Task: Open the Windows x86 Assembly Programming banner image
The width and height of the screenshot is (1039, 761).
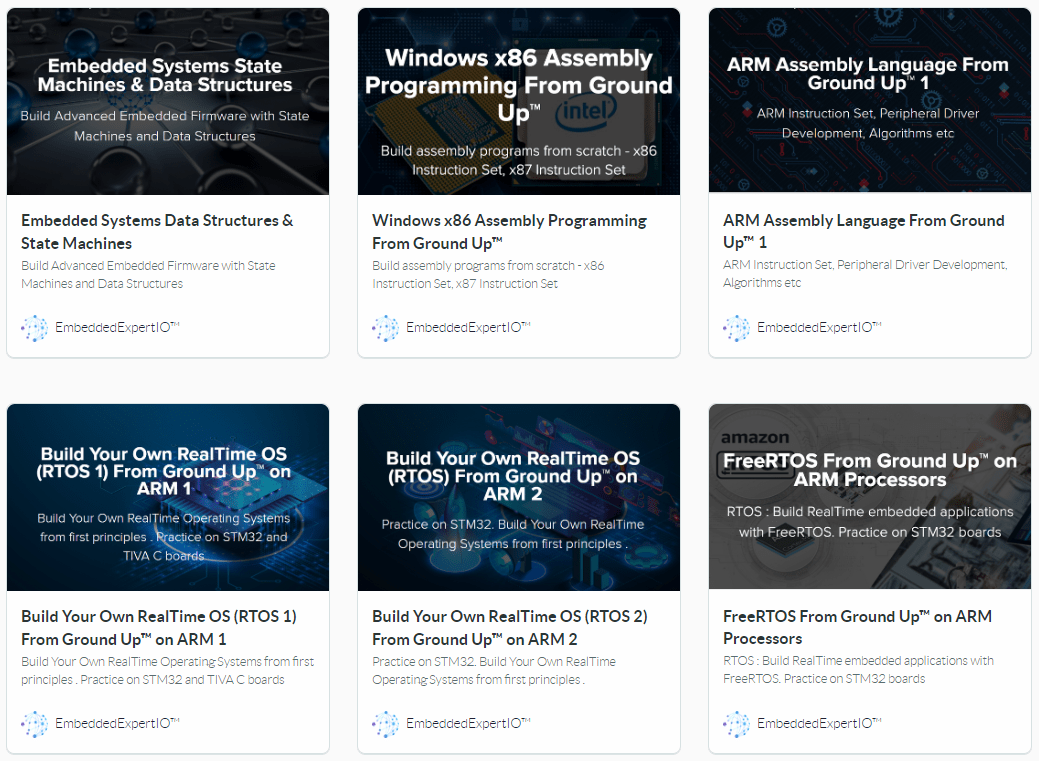Action: click(x=519, y=101)
